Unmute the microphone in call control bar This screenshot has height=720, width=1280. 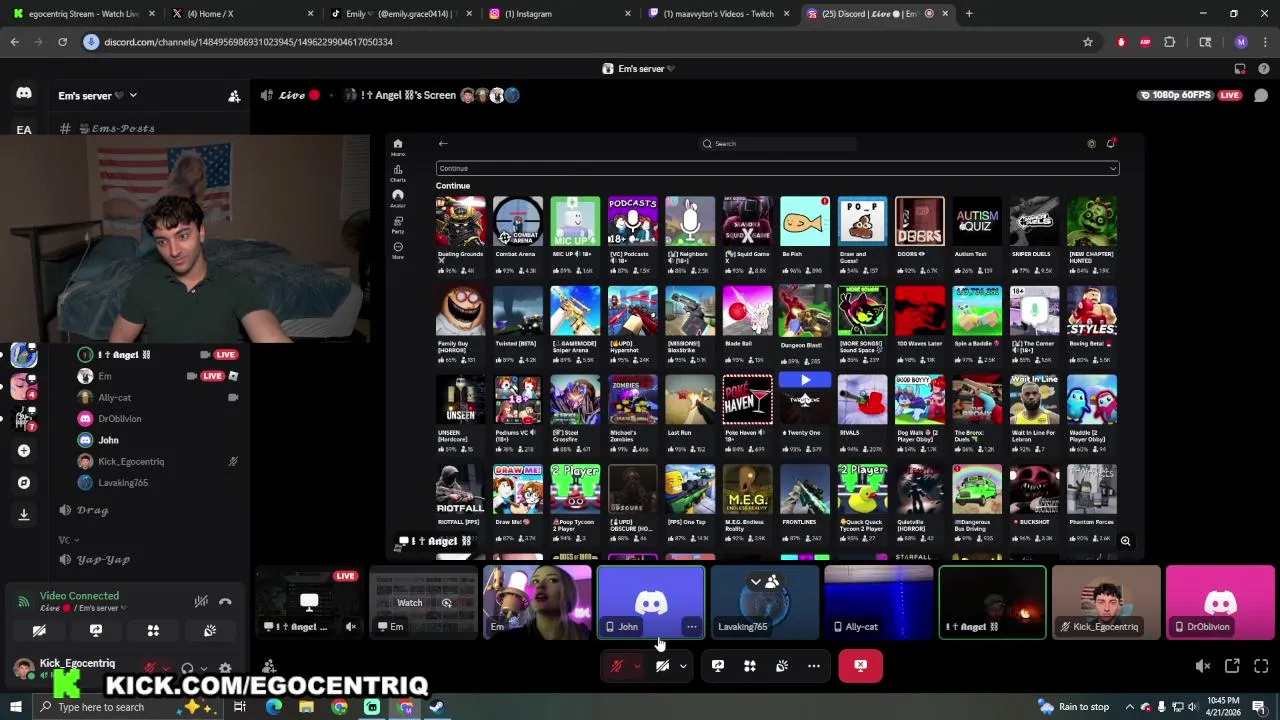(617, 666)
